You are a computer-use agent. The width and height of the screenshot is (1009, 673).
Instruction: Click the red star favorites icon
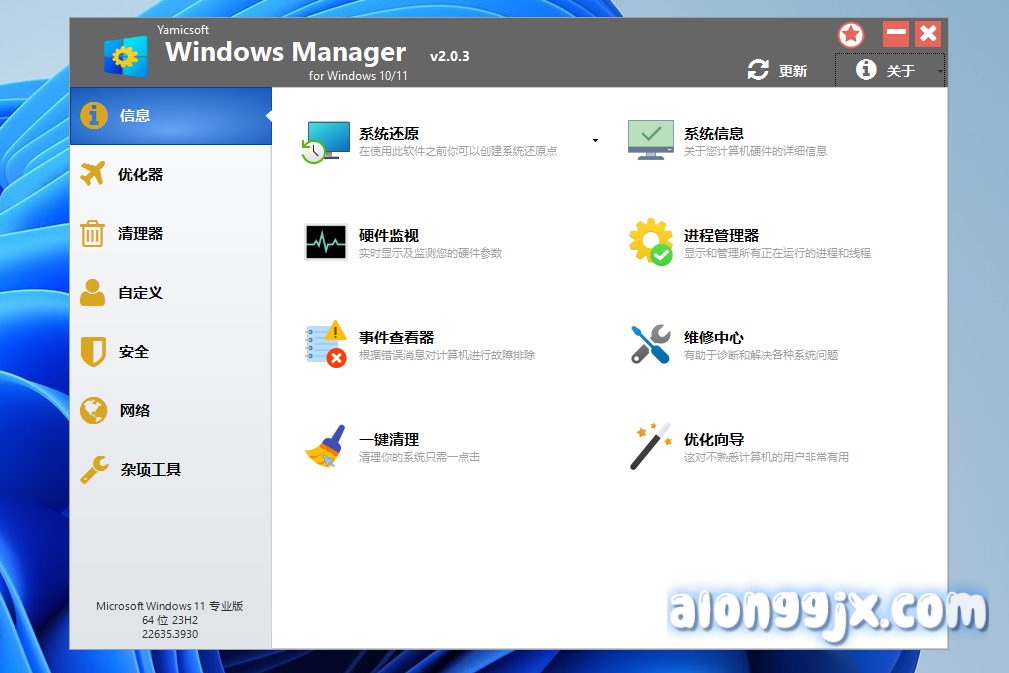click(x=851, y=35)
